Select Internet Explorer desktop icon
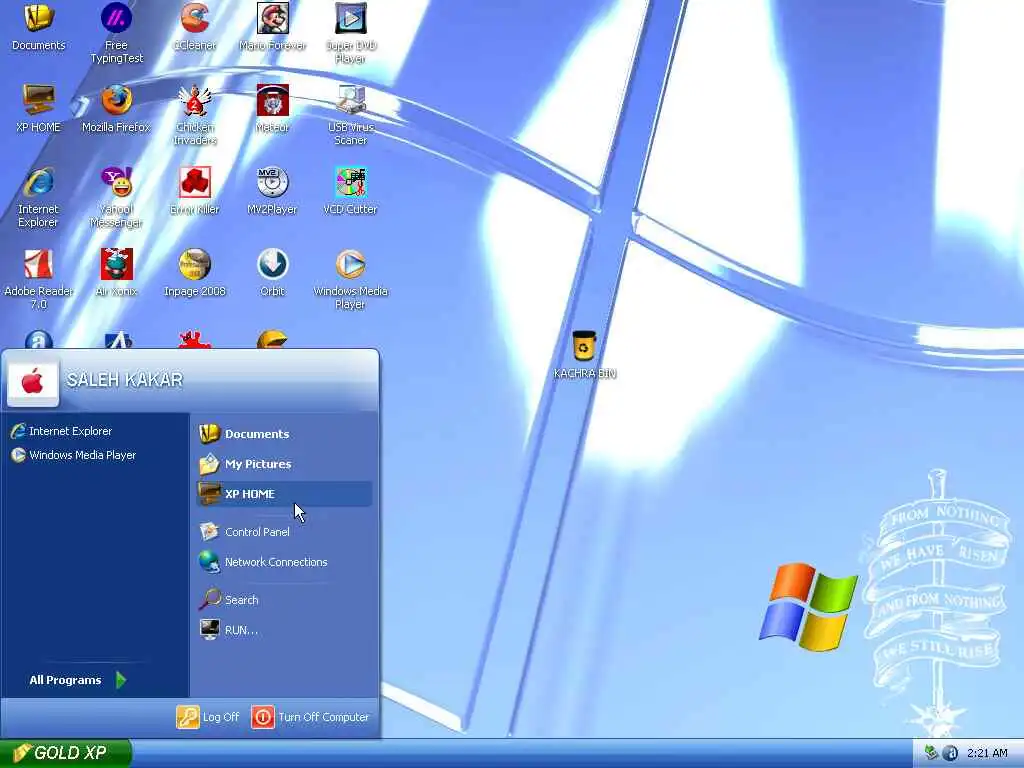This screenshot has height=768, width=1024. [x=39, y=197]
